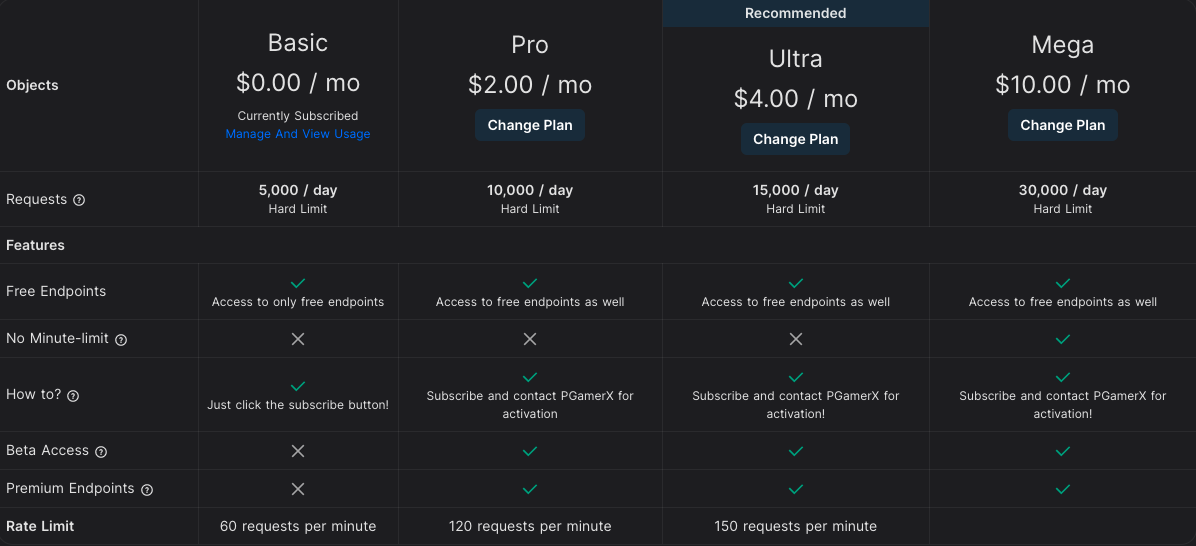Click the X icon for Basic Beta Access
1196x546 pixels.
click(298, 451)
